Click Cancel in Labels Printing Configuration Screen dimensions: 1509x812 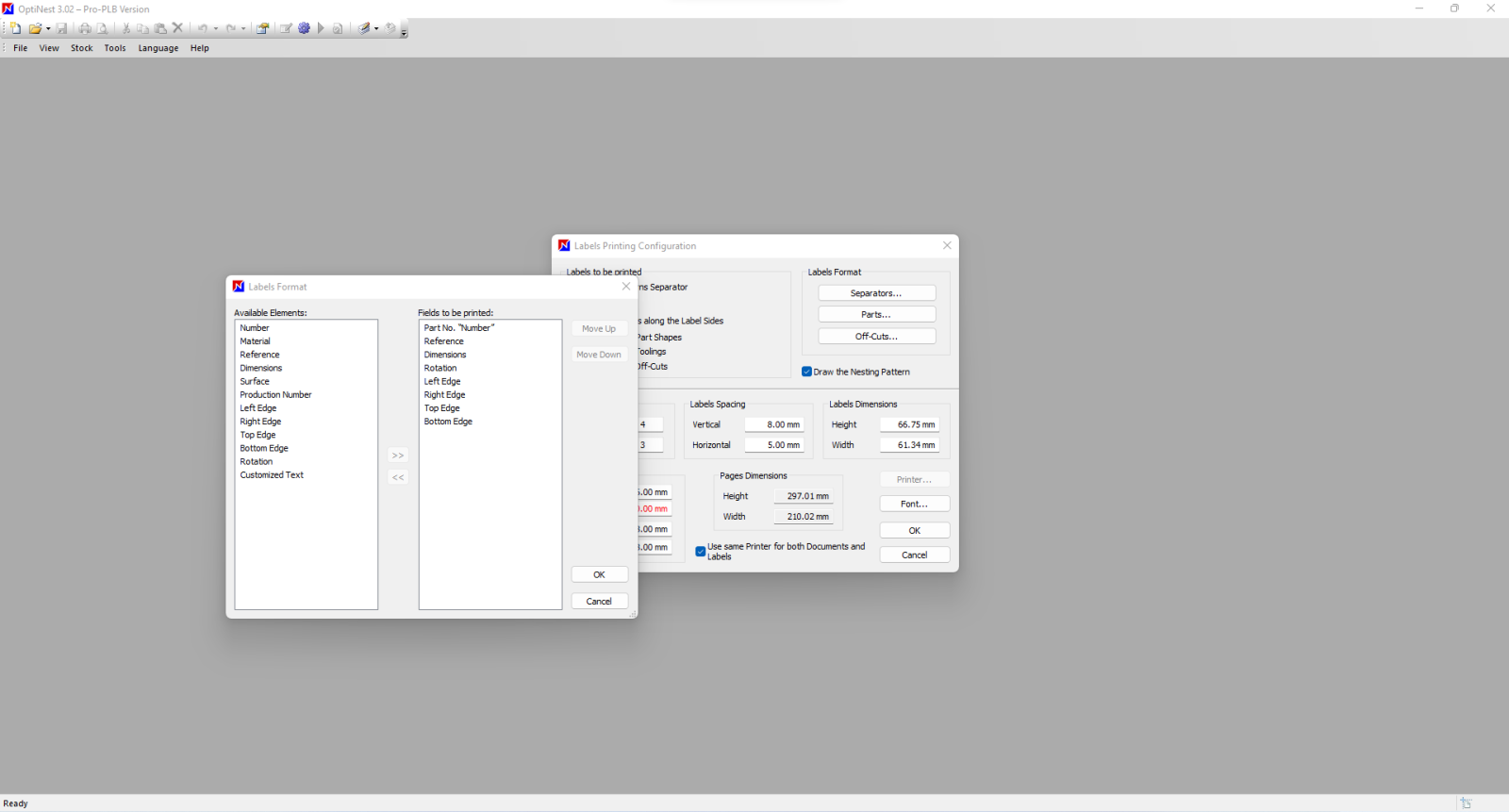tap(914, 555)
